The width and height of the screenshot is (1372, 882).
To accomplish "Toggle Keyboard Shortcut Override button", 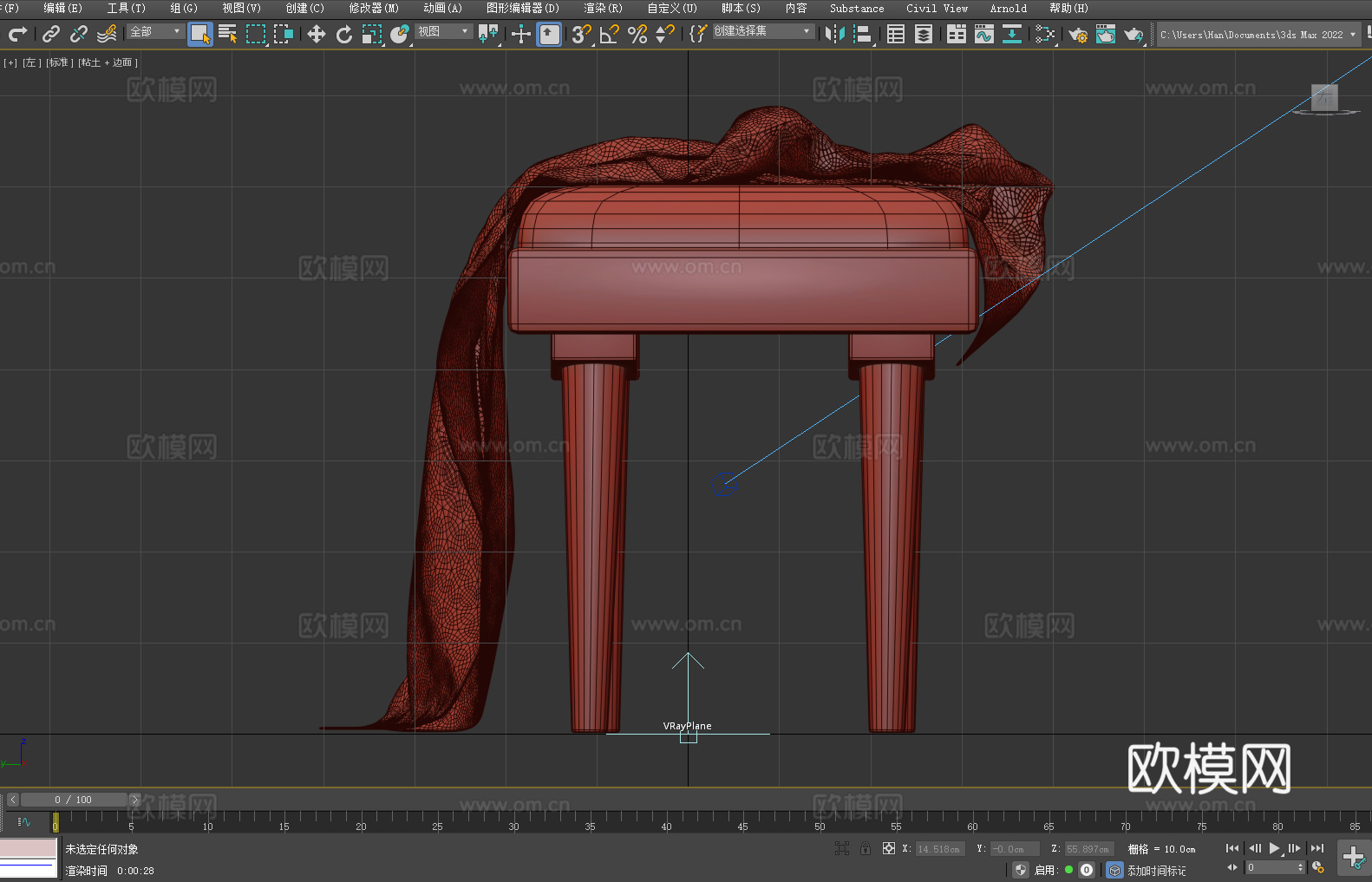I will click(549, 34).
